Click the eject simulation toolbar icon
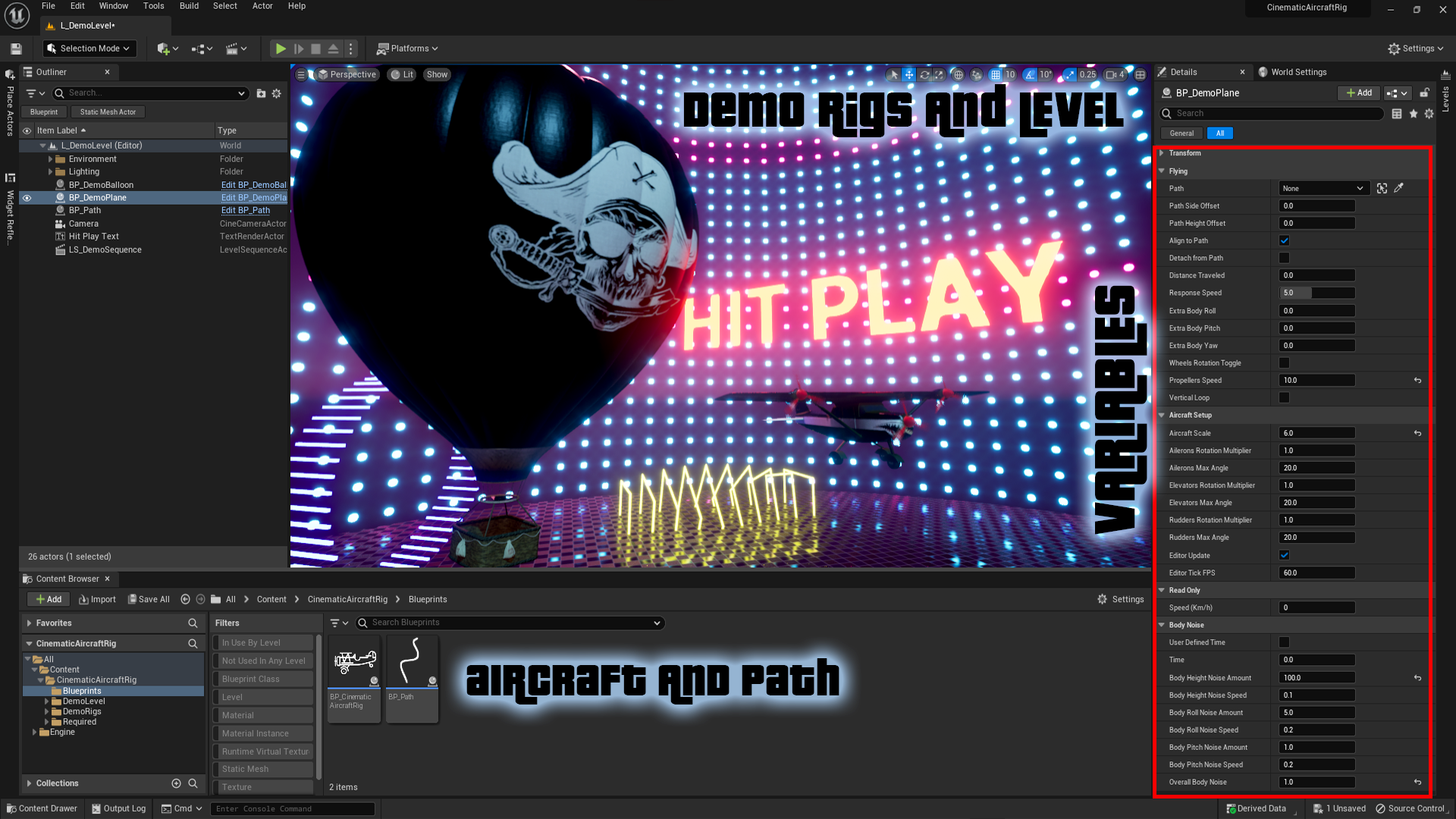 333,49
